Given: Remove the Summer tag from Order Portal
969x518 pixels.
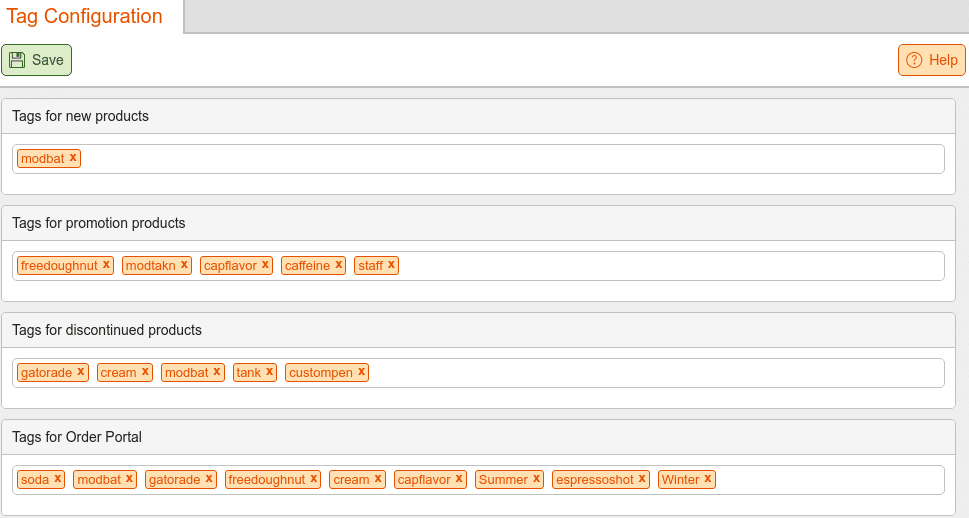Looking at the screenshot, I should click(x=536, y=478).
